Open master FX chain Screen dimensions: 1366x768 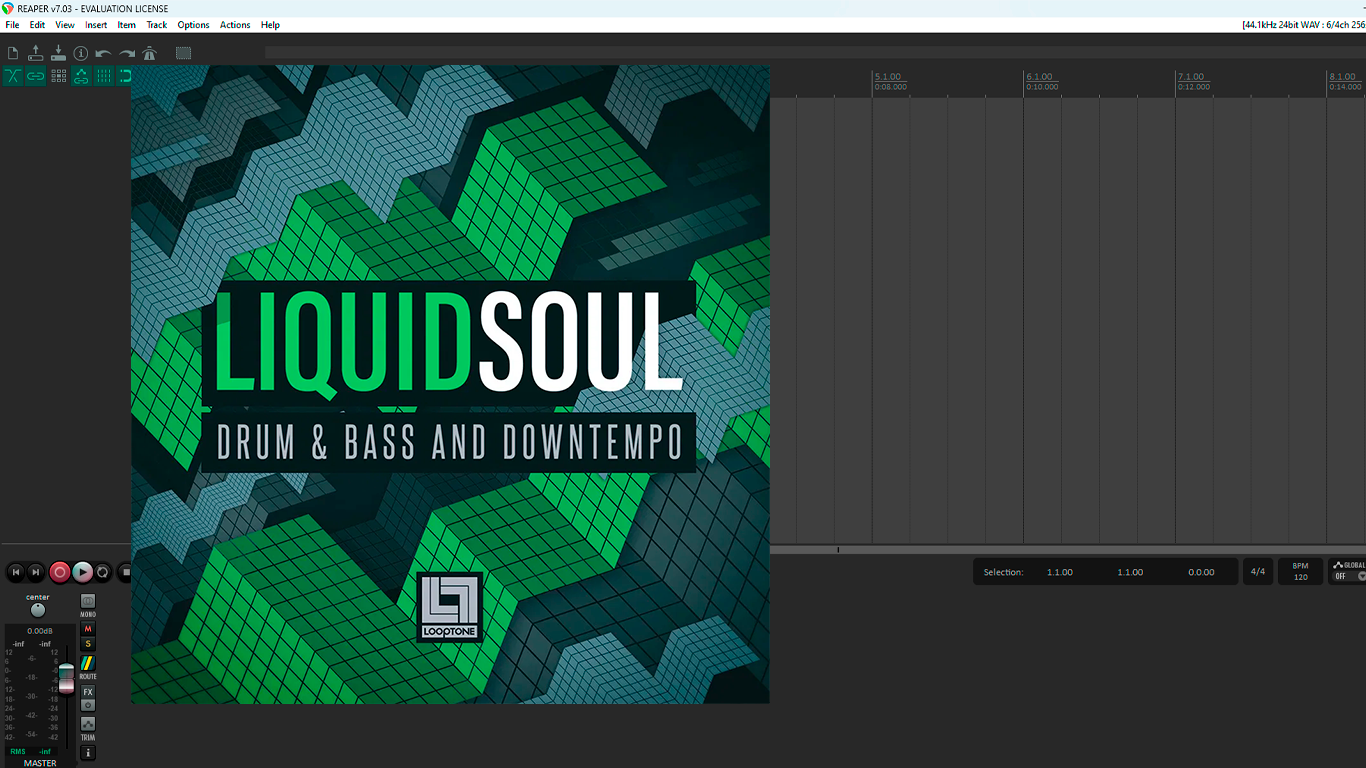click(x=88, y=692)
